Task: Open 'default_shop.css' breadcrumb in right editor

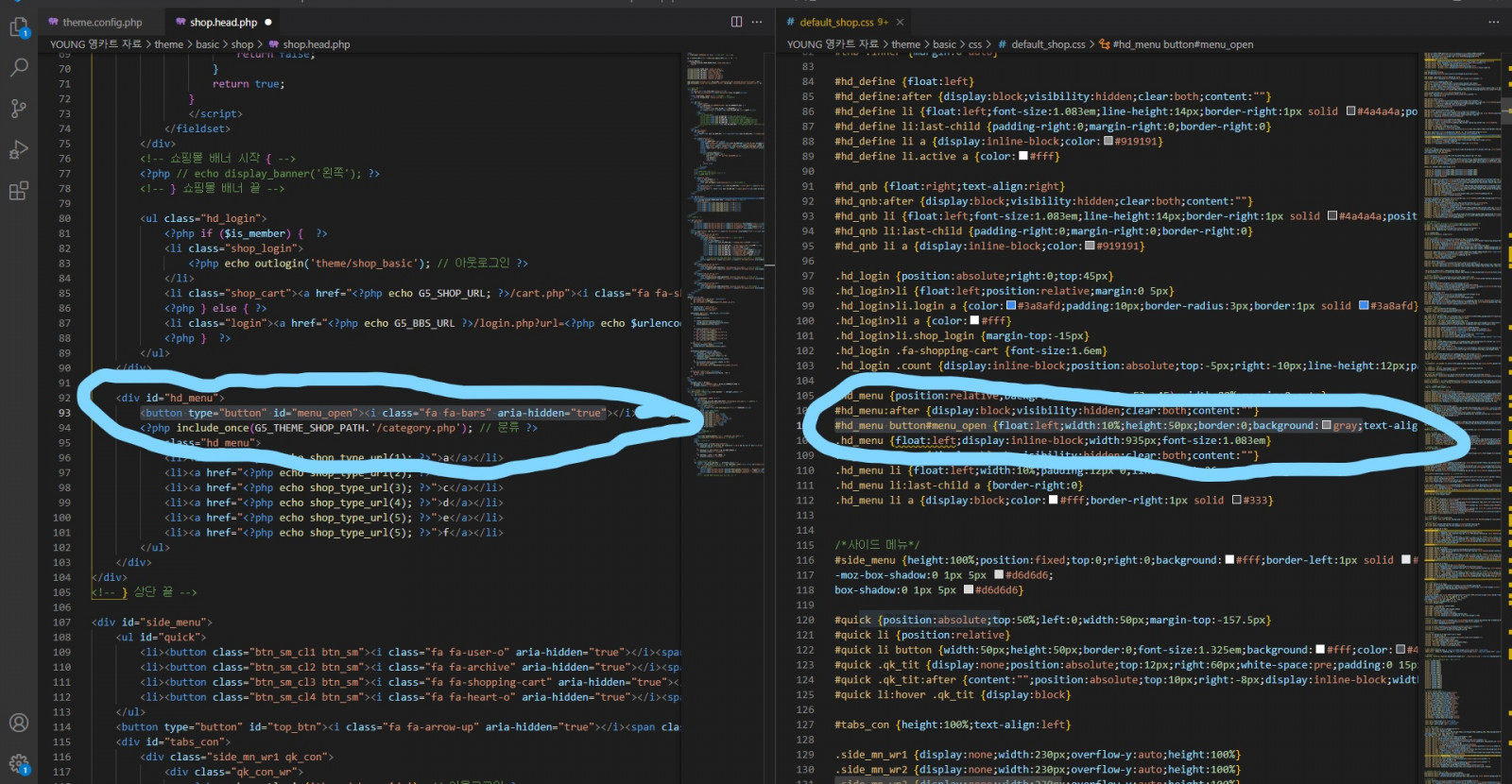Action: pos(1042,44)
